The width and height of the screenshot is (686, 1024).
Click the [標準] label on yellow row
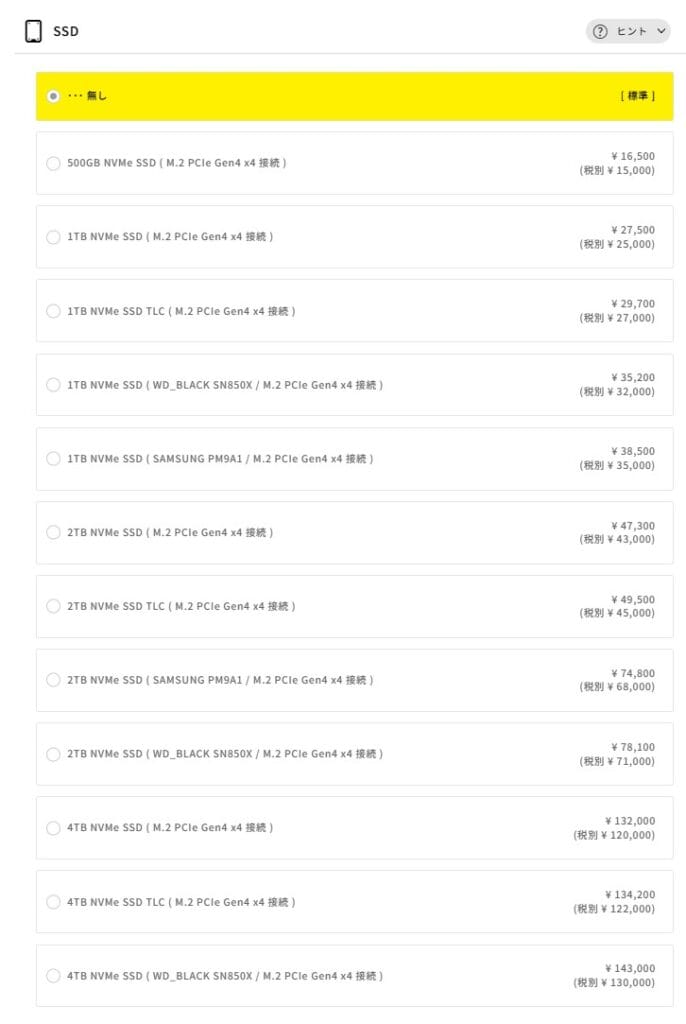coord(637,96)
